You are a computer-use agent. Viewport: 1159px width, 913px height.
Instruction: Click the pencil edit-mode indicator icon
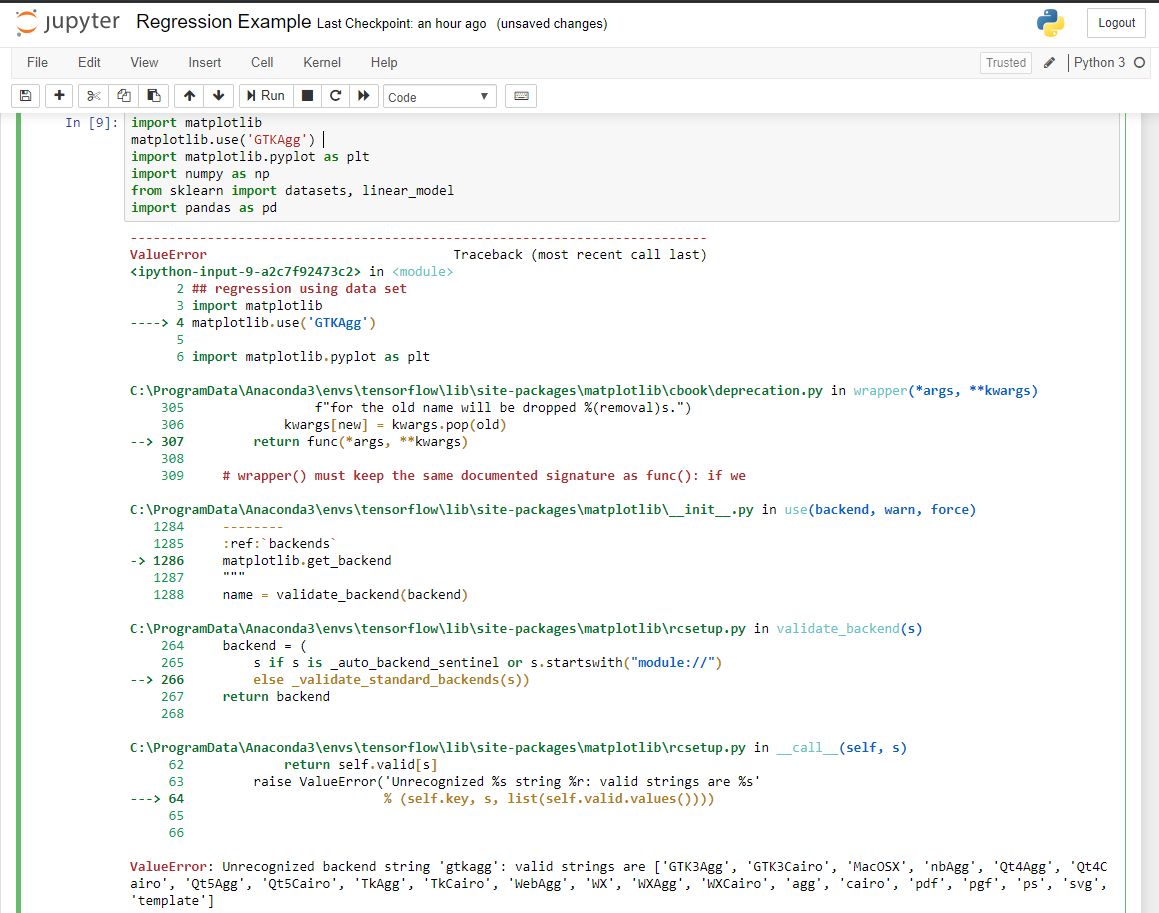click(x=1049, y=63)
